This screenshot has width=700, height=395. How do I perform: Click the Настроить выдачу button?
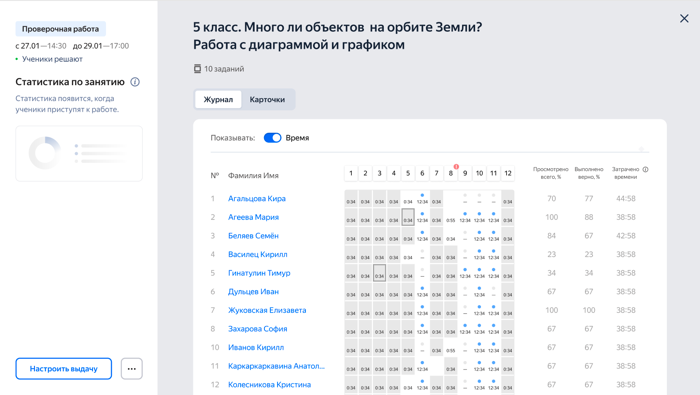click(63, 369)
